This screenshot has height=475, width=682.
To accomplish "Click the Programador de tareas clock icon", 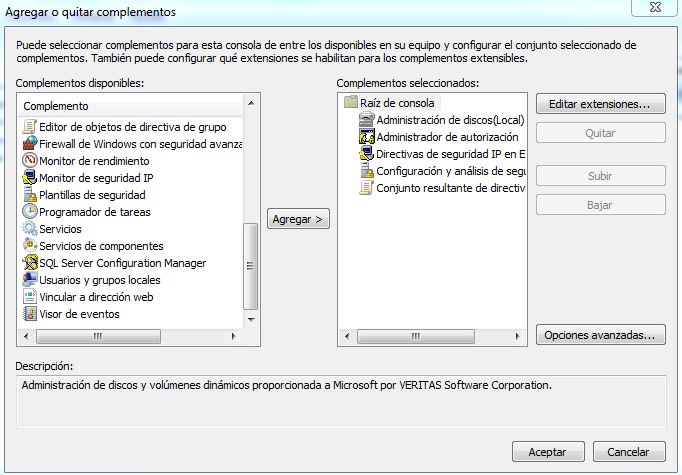I will click(30, 211).
